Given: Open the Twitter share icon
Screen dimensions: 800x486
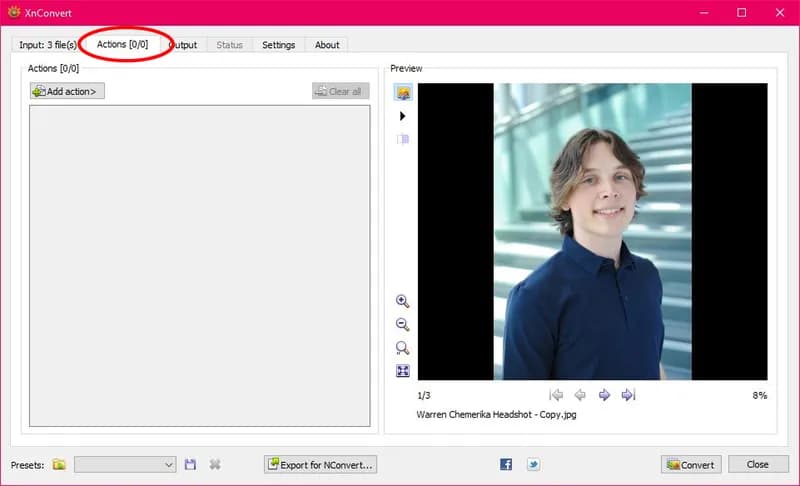Looking at the screenshot, I should pyautogui.click(x=533, y=464).
